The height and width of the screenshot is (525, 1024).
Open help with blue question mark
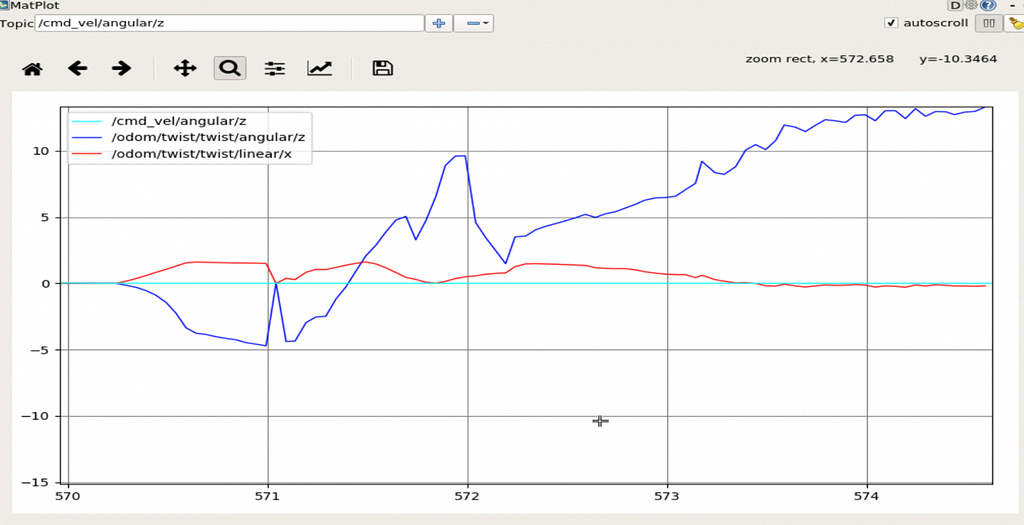coord(988,6)
